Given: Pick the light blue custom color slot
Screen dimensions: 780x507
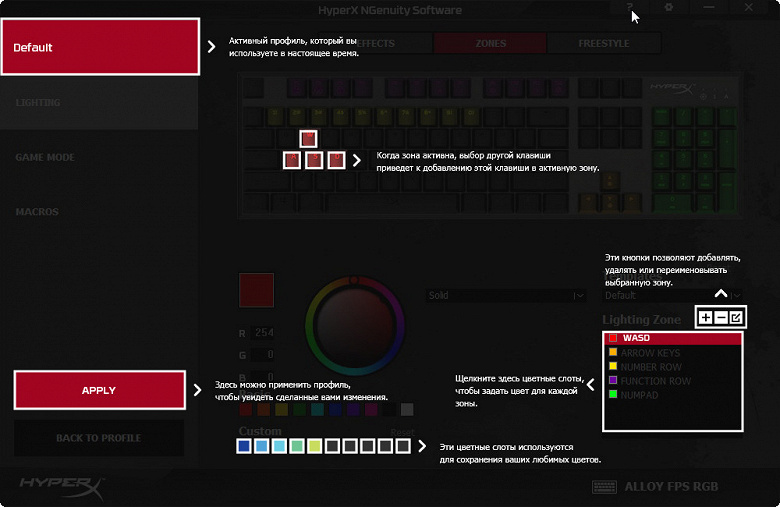Looking at the screenshot, I should 262,446.
